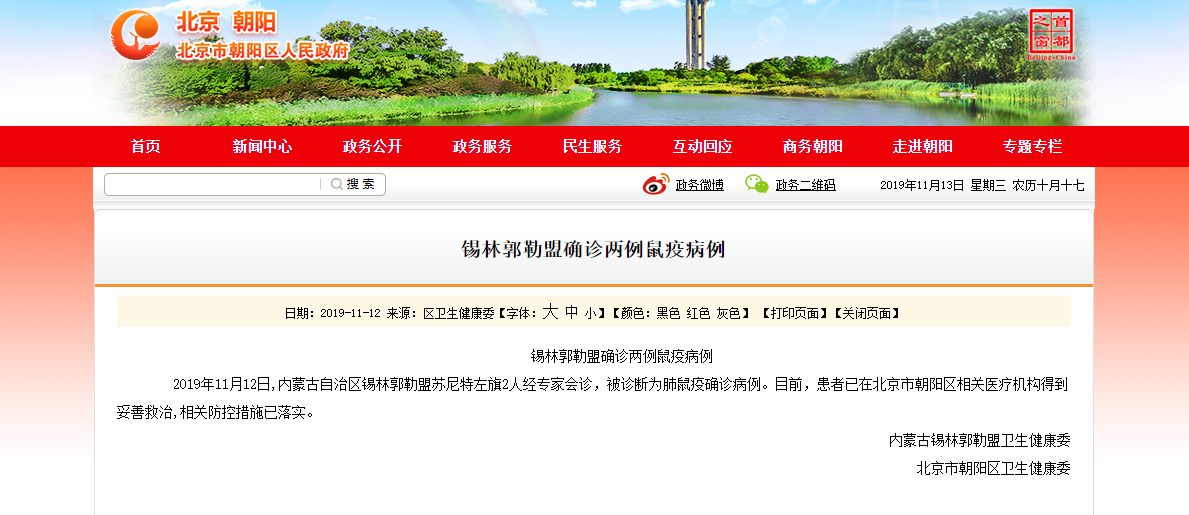Open the 政务二维码 link
This screenshot has width=1189, height=515.
coord(805,185)
